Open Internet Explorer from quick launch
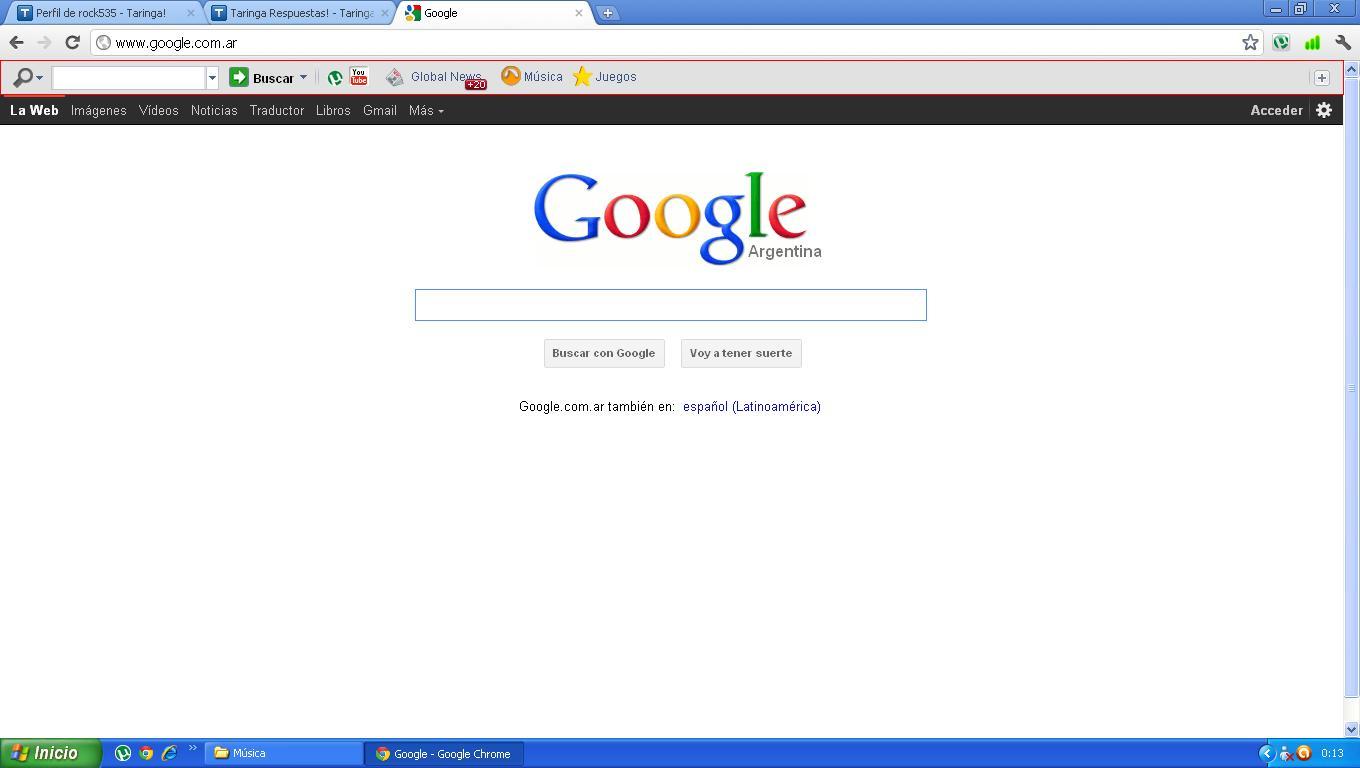1360x768 pixels. [x=169, y=753]
